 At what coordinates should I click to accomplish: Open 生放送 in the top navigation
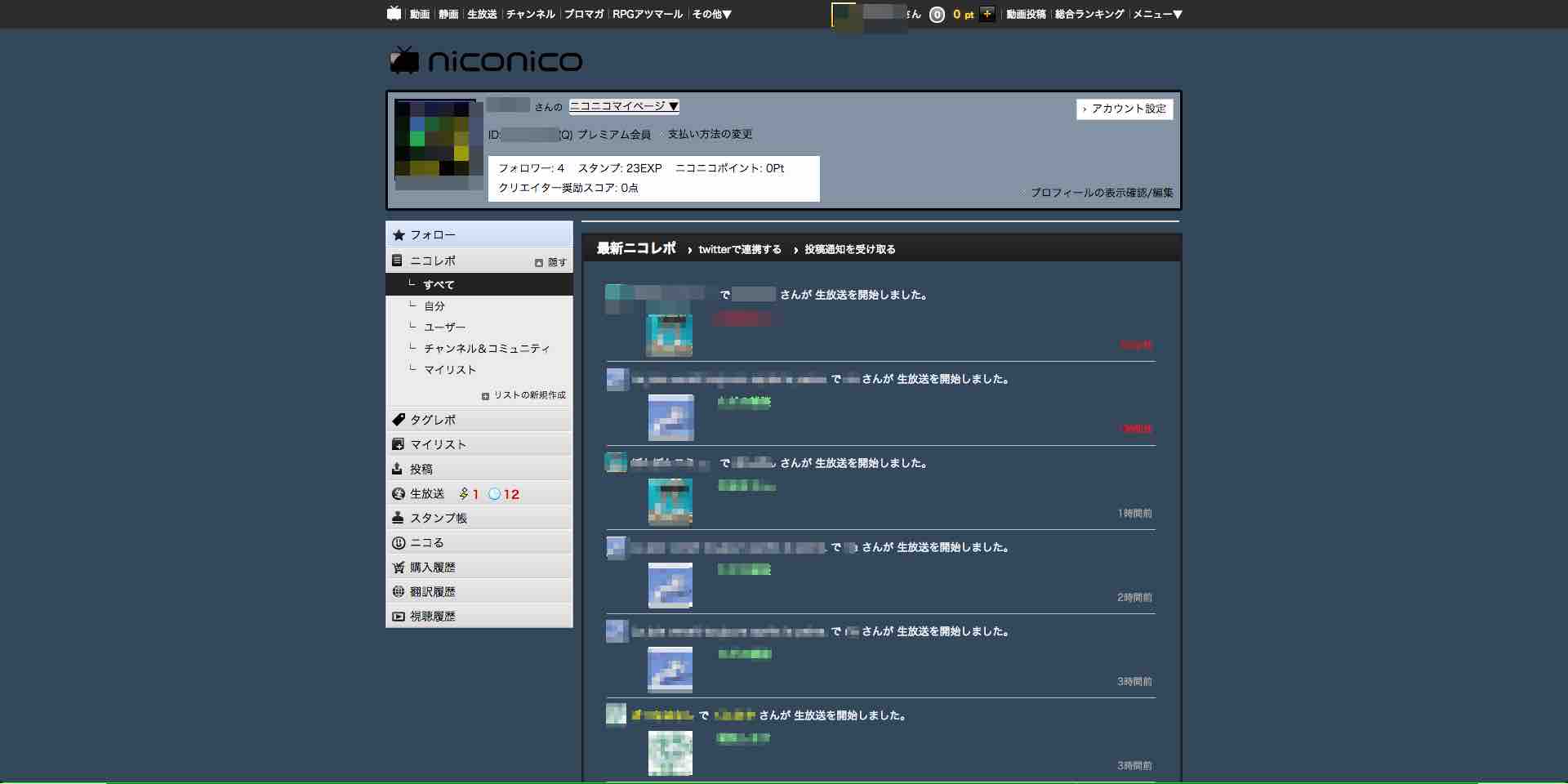(x=482, y=14)
